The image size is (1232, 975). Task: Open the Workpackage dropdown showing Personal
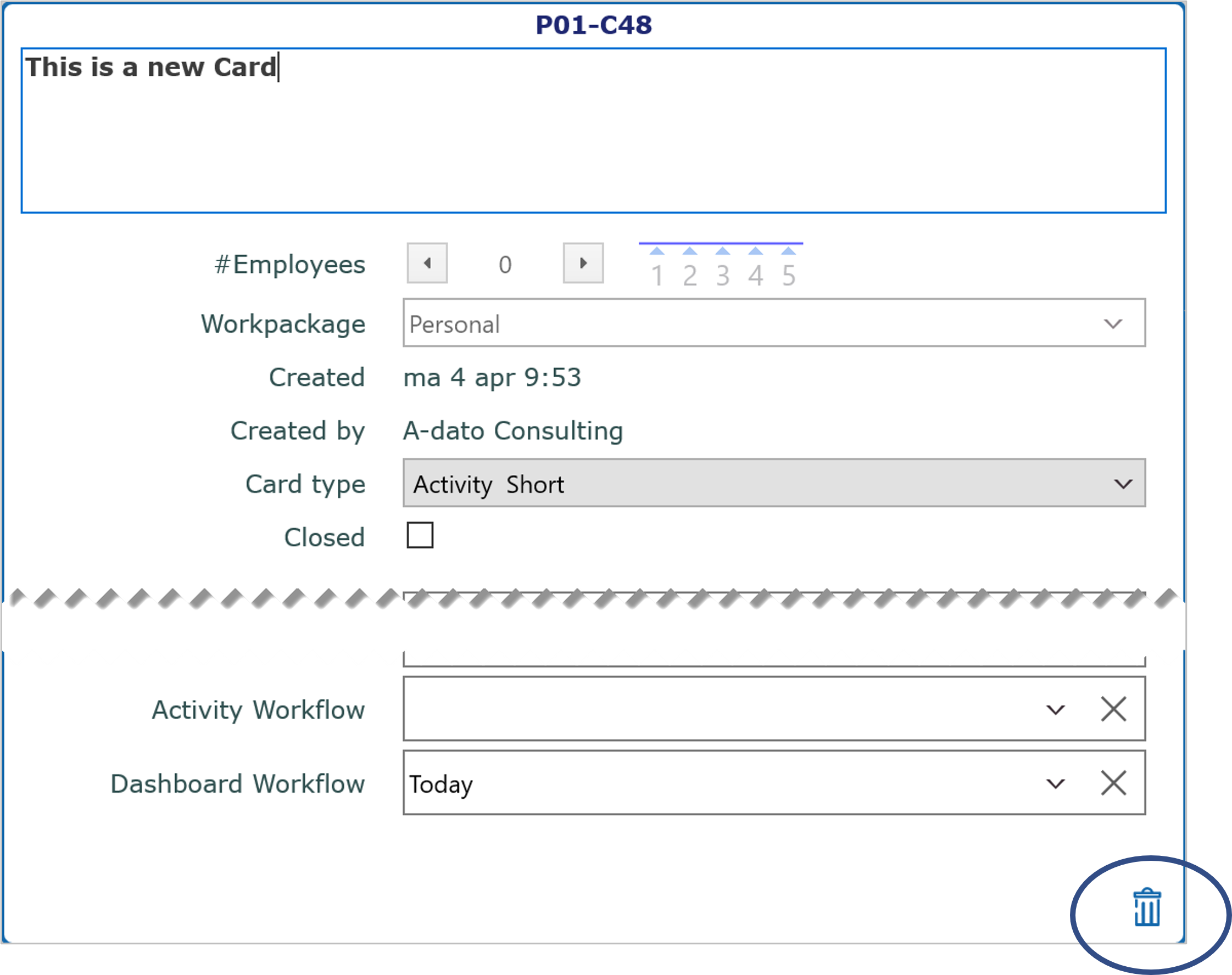click(774, 323)
